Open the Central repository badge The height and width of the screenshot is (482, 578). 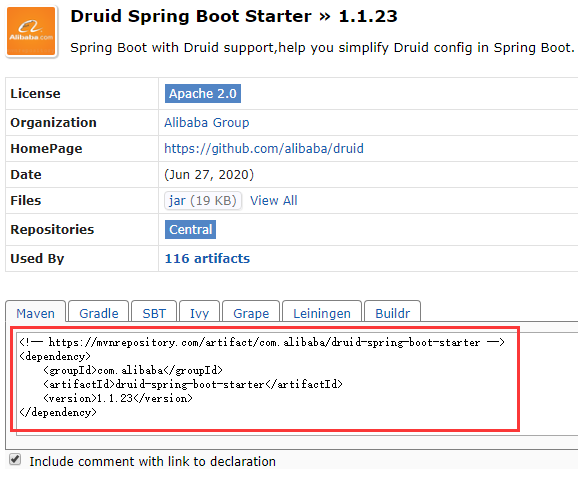coord(190,230)
